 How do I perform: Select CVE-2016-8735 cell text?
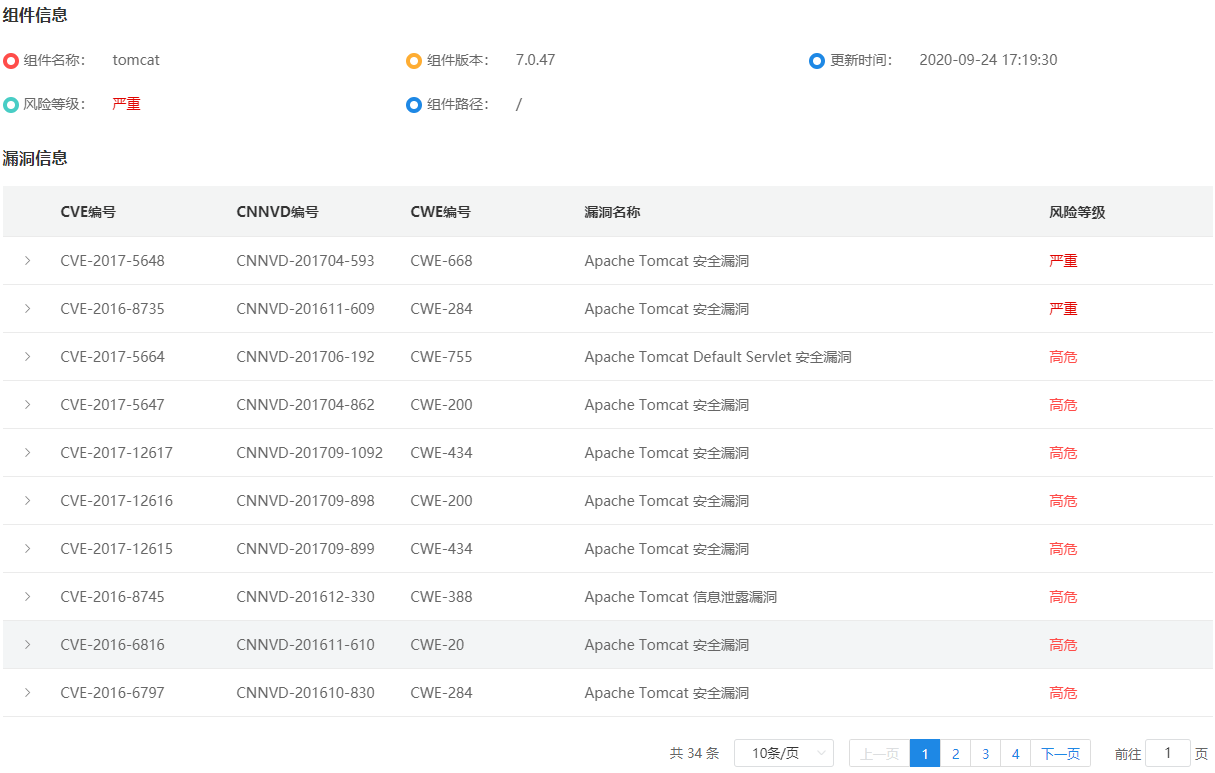112,309
